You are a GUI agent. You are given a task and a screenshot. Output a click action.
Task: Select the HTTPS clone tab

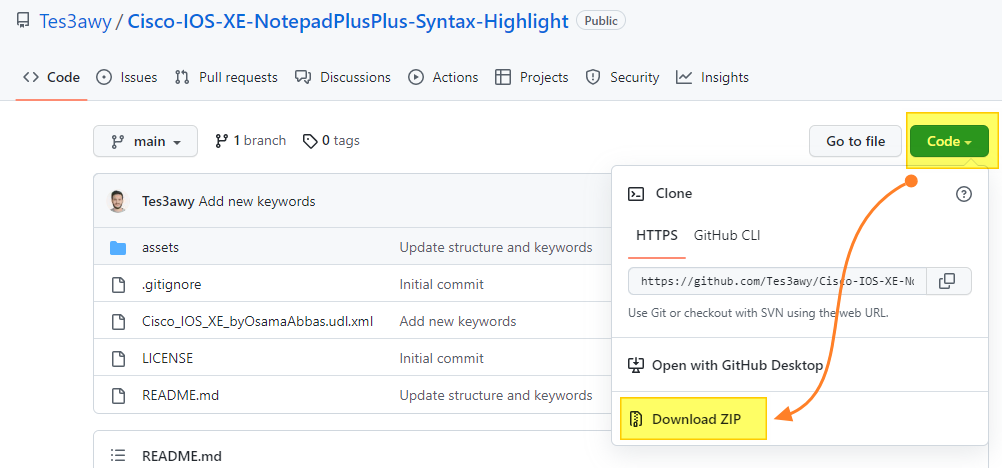coord(657,235)
